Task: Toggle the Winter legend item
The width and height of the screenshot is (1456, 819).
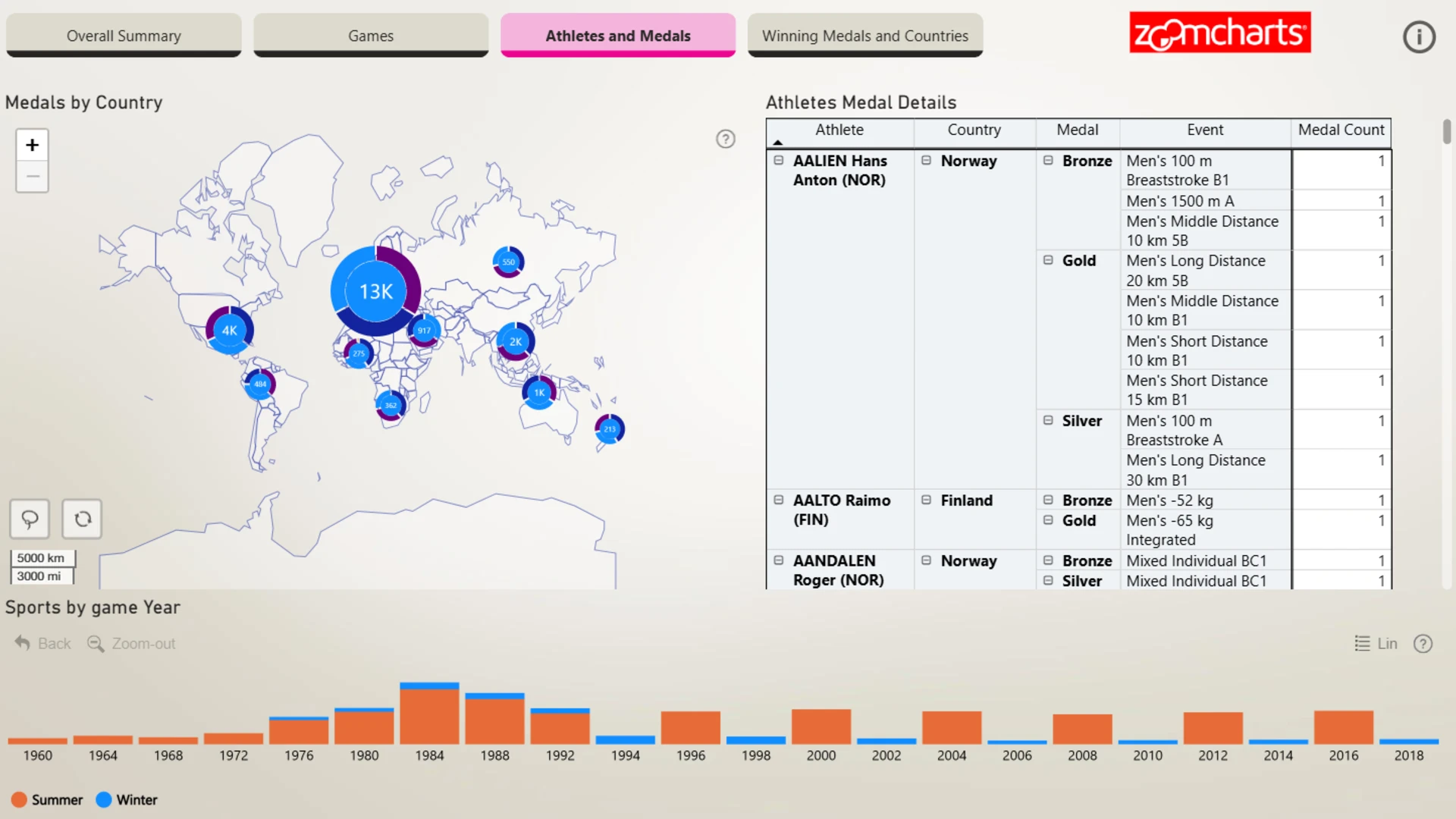Action: coord(127,800)
